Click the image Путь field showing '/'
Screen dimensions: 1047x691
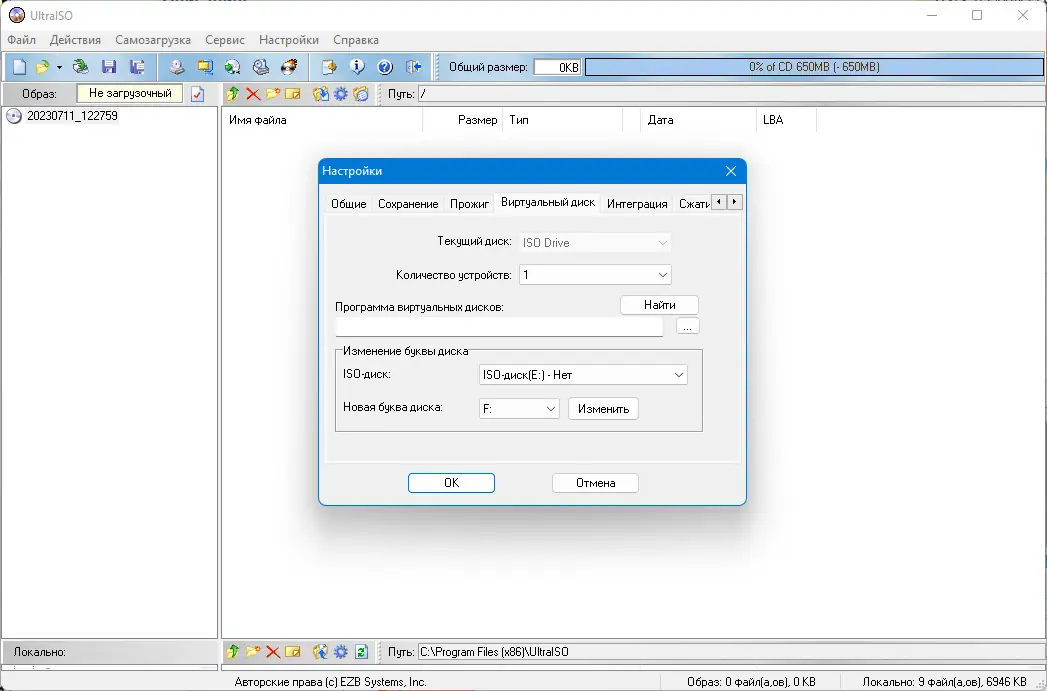731,94
